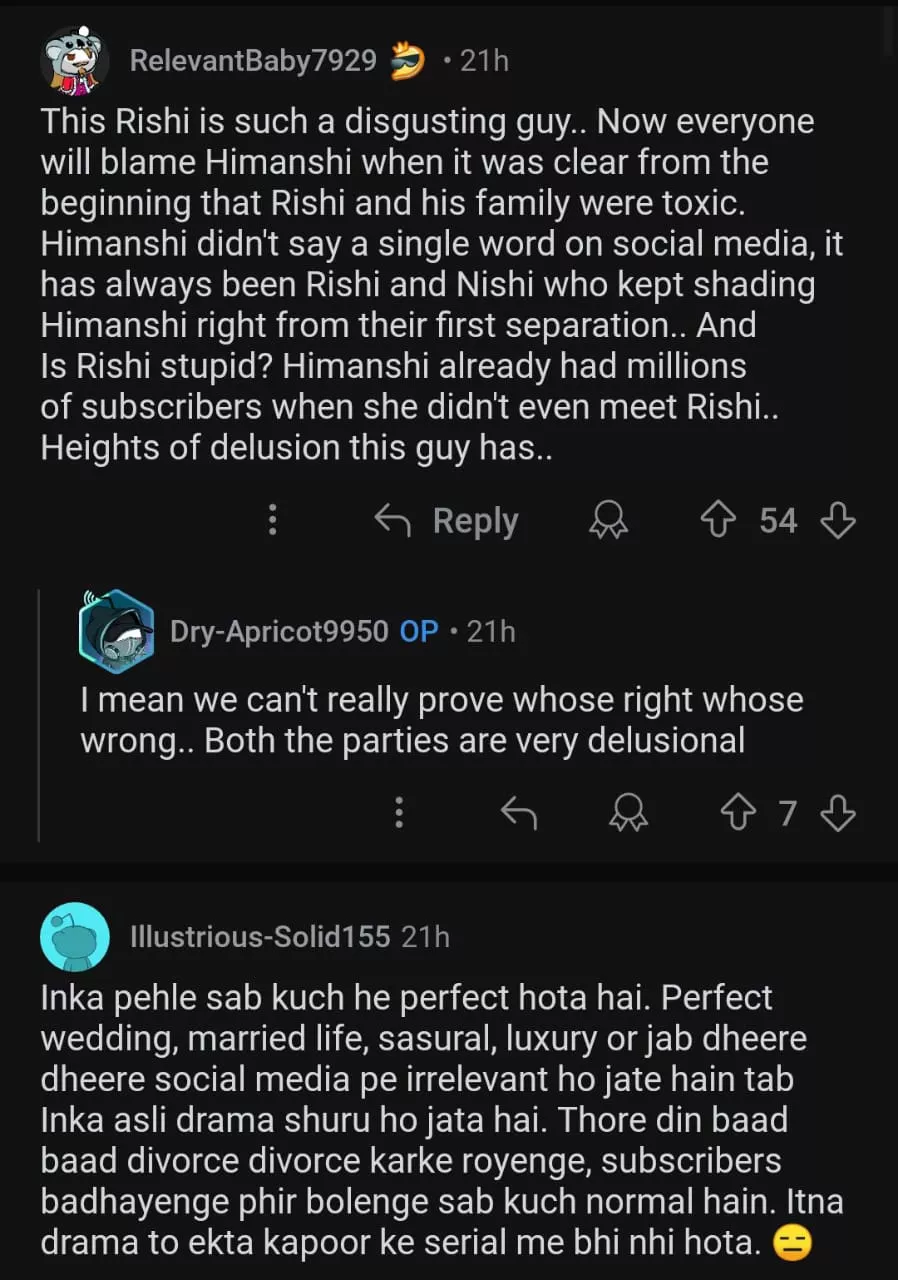Image resolution: width=898 pixels, height=1280 pixels.
Task: Click Reply under RelevantBaby7929's comment
Action: point(446,520)
